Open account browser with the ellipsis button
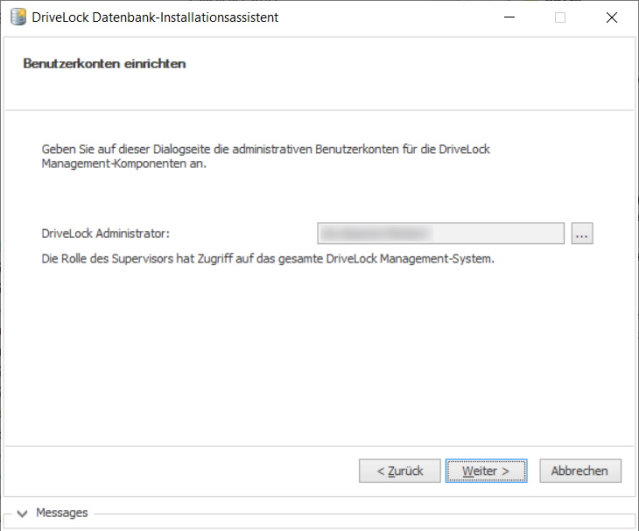Viewport: 639px width, 531px height. pyautogui.click(x=582, y=234)
